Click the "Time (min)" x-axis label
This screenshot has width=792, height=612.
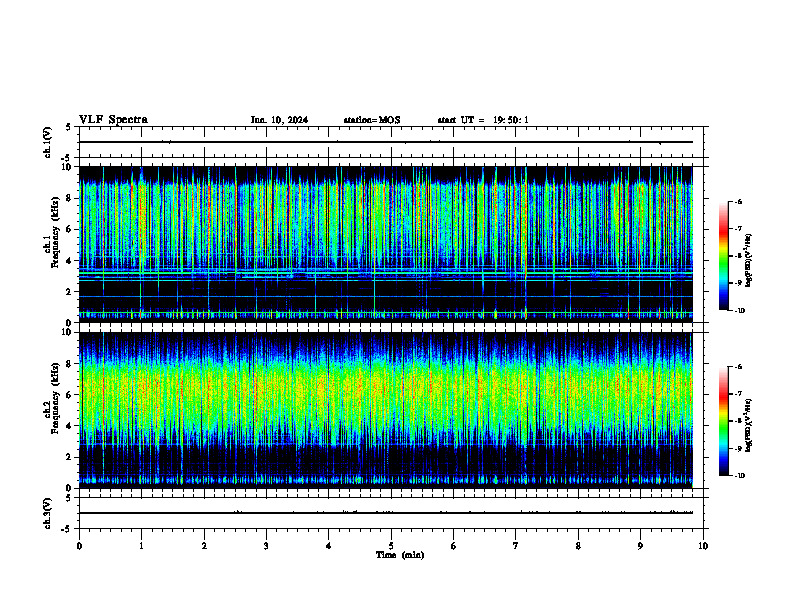click(400, 555)
